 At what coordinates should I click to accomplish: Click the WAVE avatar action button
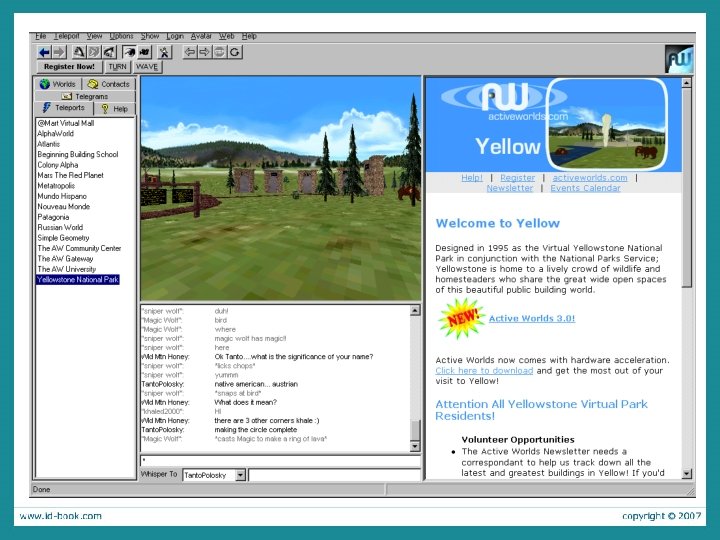147,67
